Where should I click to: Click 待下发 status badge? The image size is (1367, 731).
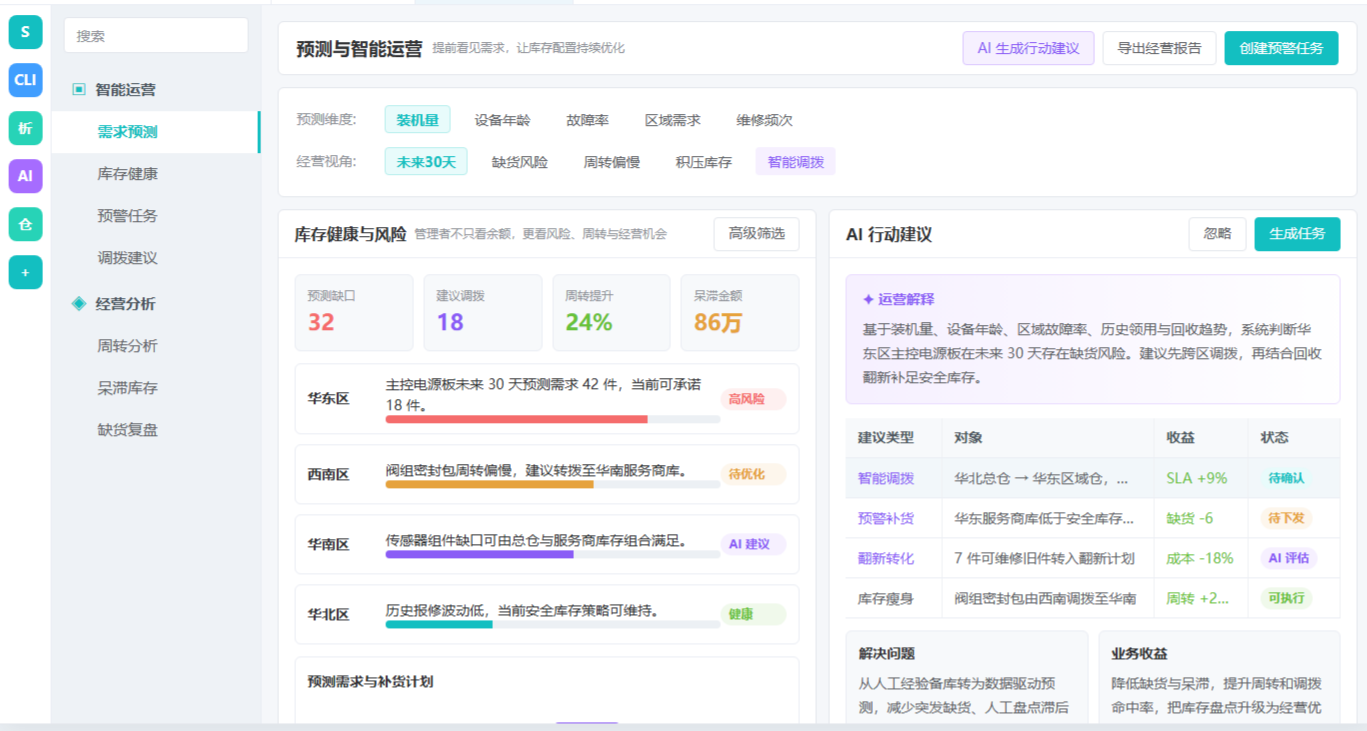click(1286, 518)
